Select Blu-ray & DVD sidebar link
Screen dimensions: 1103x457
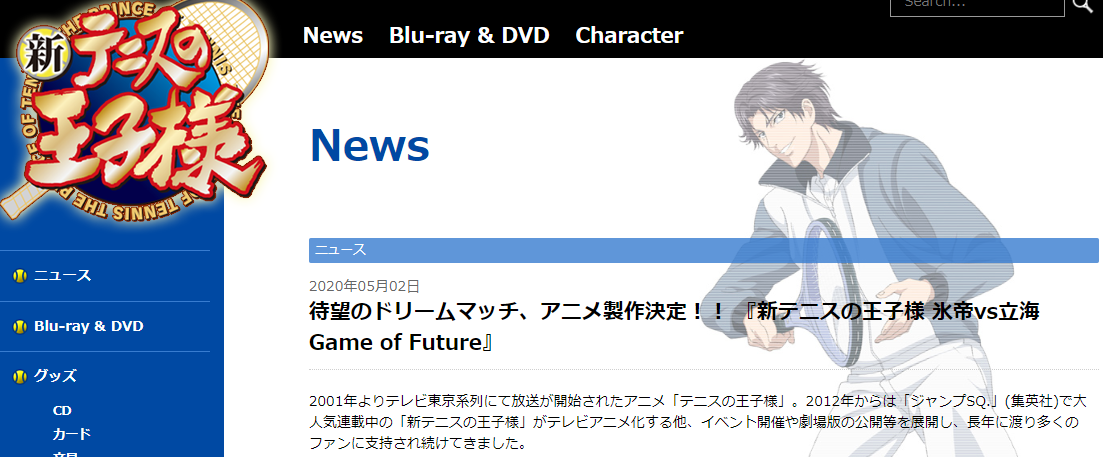[x=89, y=326]
